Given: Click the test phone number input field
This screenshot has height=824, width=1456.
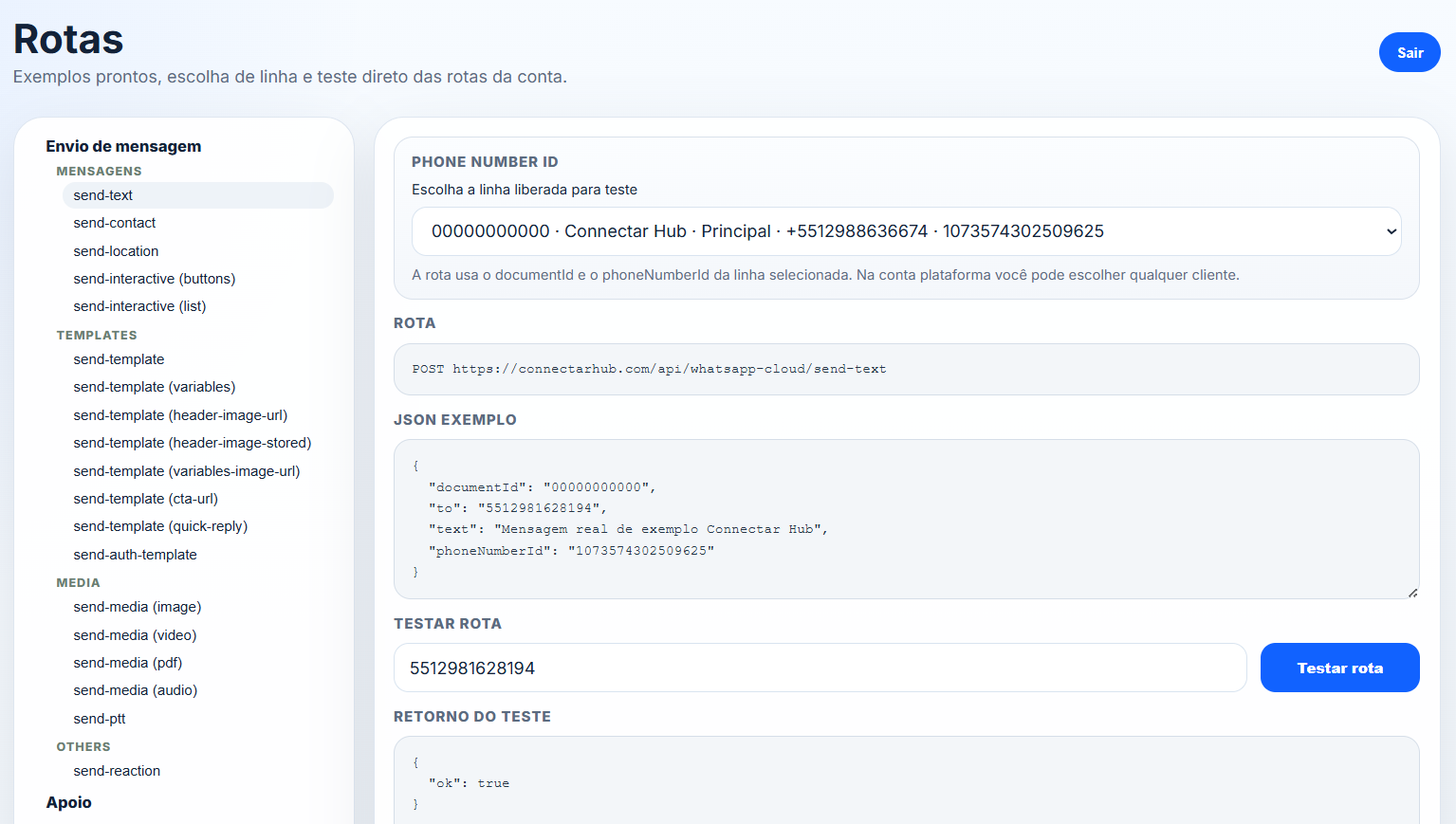Looking at the screenshot, I should (x=820, y=668).
